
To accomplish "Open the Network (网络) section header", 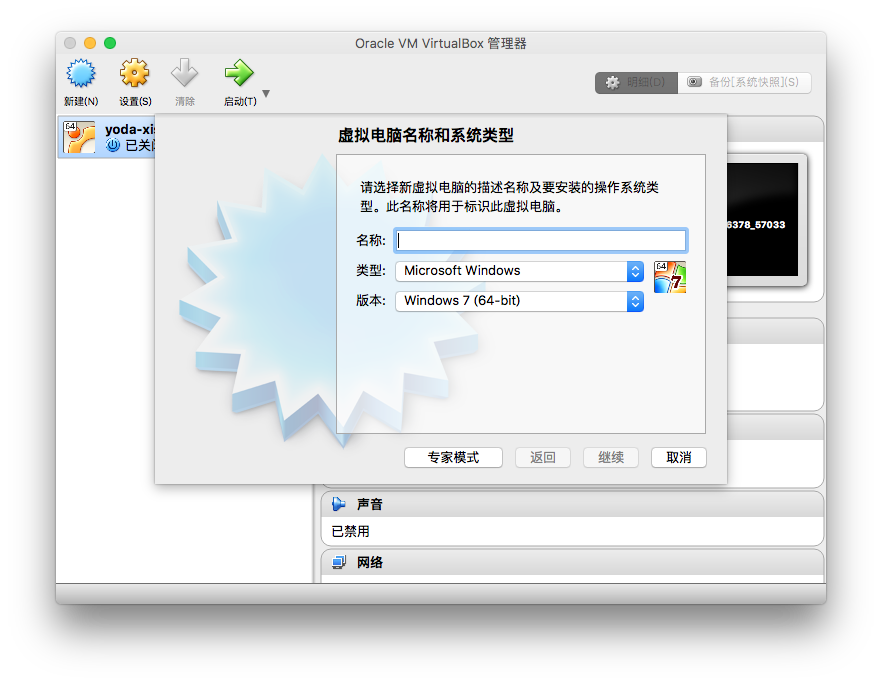I will click(572, 562).
